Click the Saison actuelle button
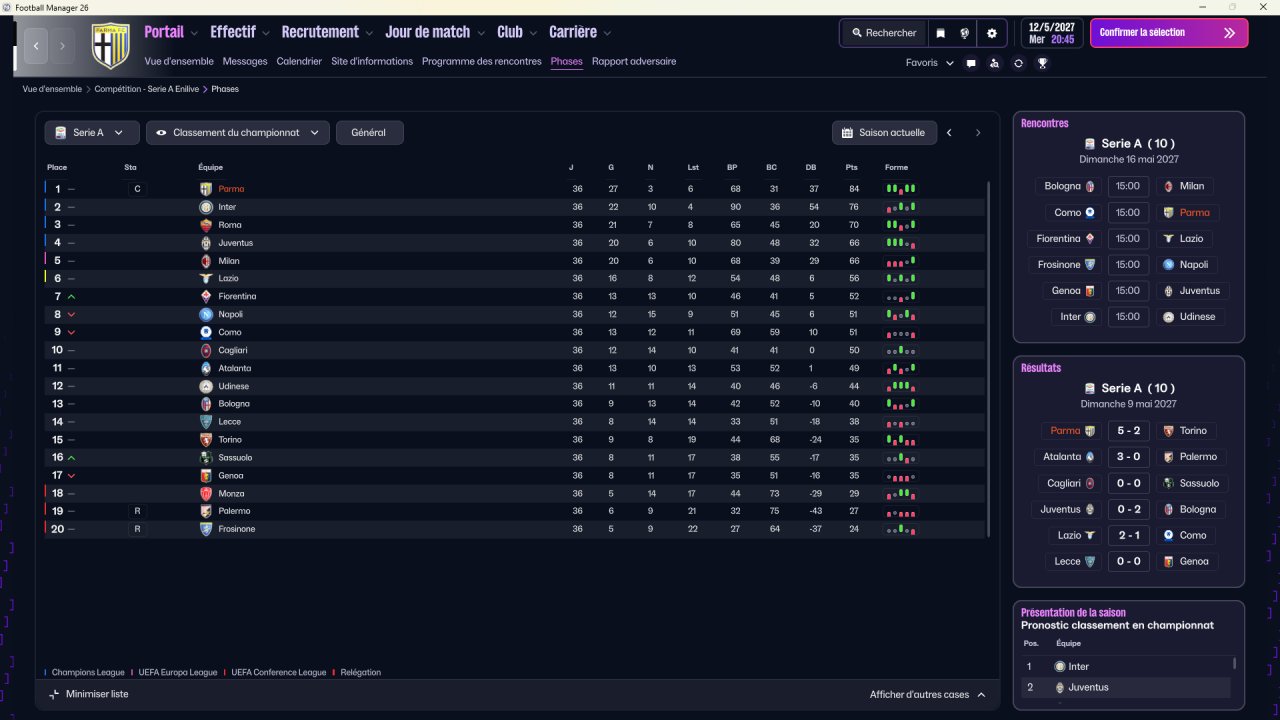The height and width of the screenshot is (720, 1280). tap(884, 132)
